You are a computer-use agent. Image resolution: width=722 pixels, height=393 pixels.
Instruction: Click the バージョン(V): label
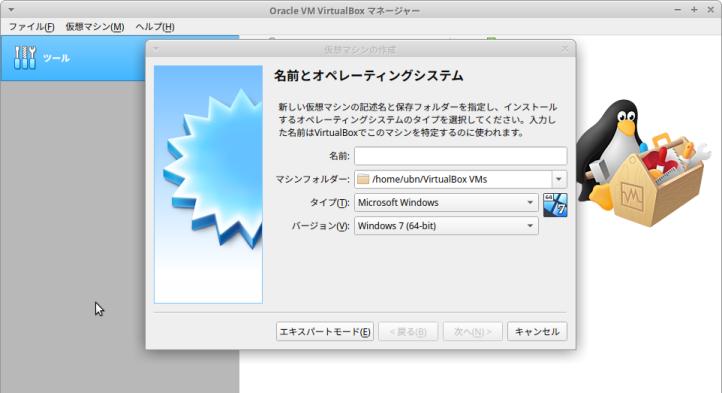point(320,226)
